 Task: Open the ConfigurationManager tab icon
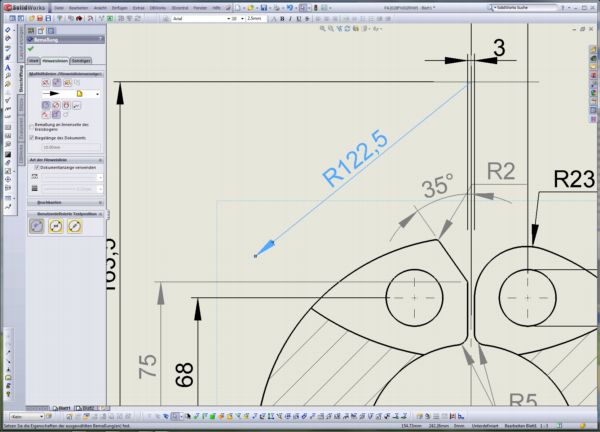pyautogui.click(x=51, y=31)
